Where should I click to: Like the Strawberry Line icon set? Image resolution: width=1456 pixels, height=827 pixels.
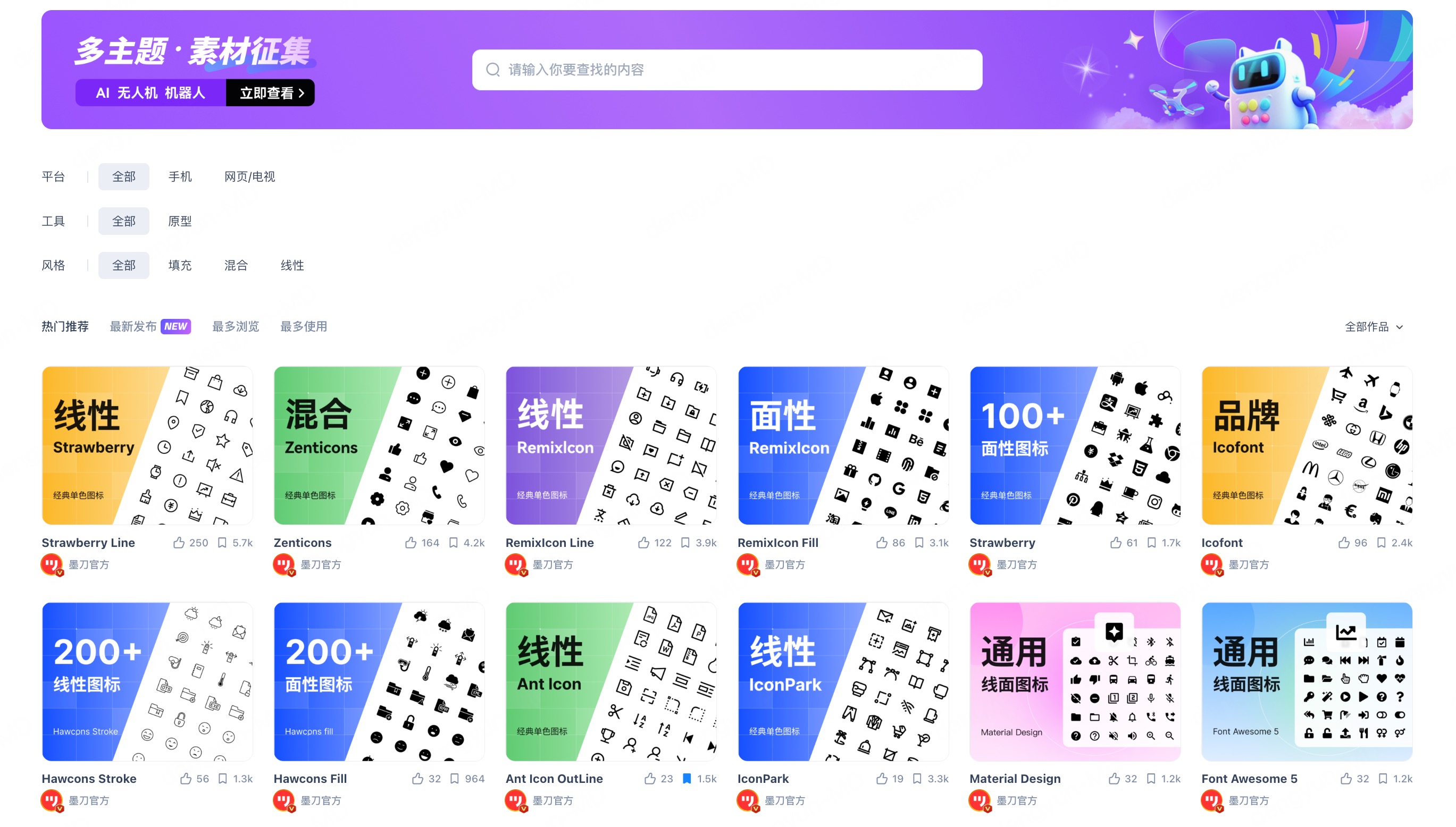click(179, 543)
